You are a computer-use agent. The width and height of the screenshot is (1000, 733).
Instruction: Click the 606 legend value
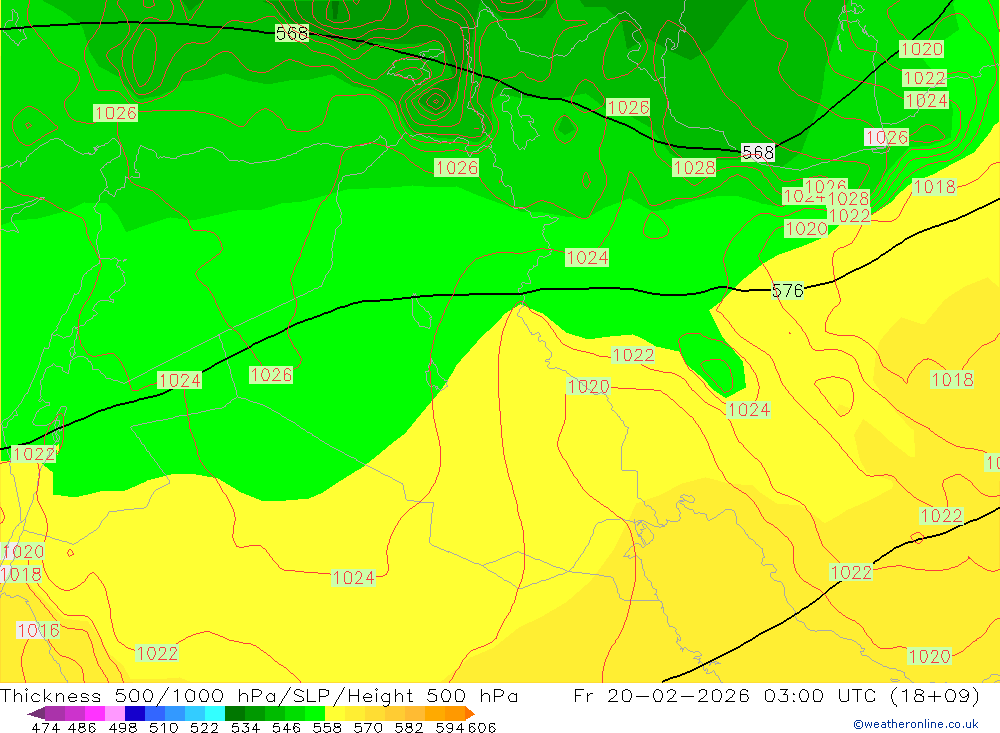point(482,727)
